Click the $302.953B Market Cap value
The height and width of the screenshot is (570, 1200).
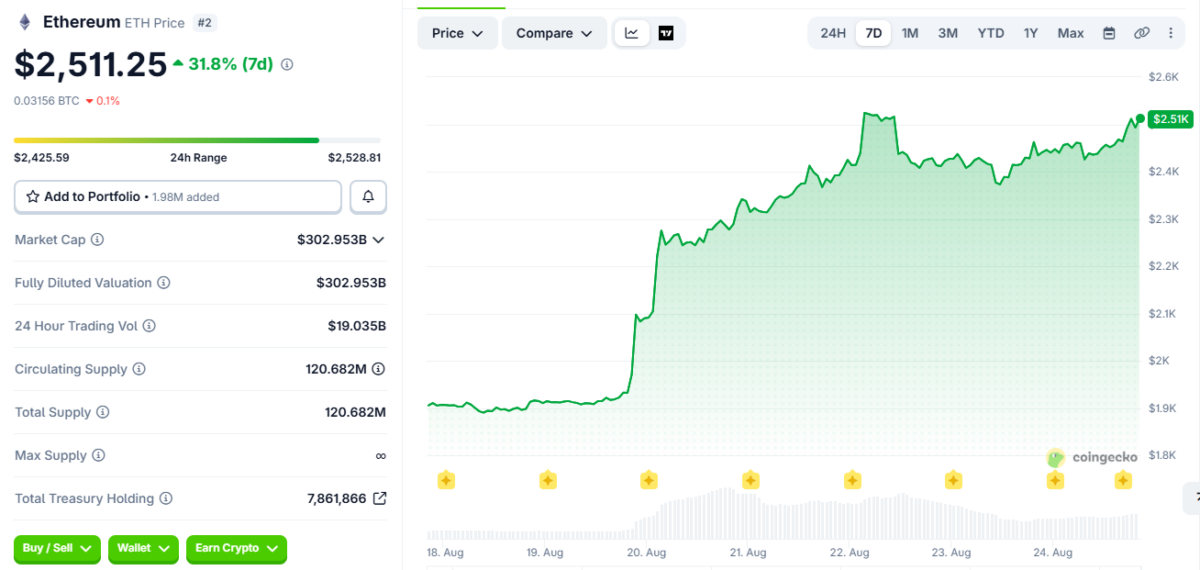(332, 240)
